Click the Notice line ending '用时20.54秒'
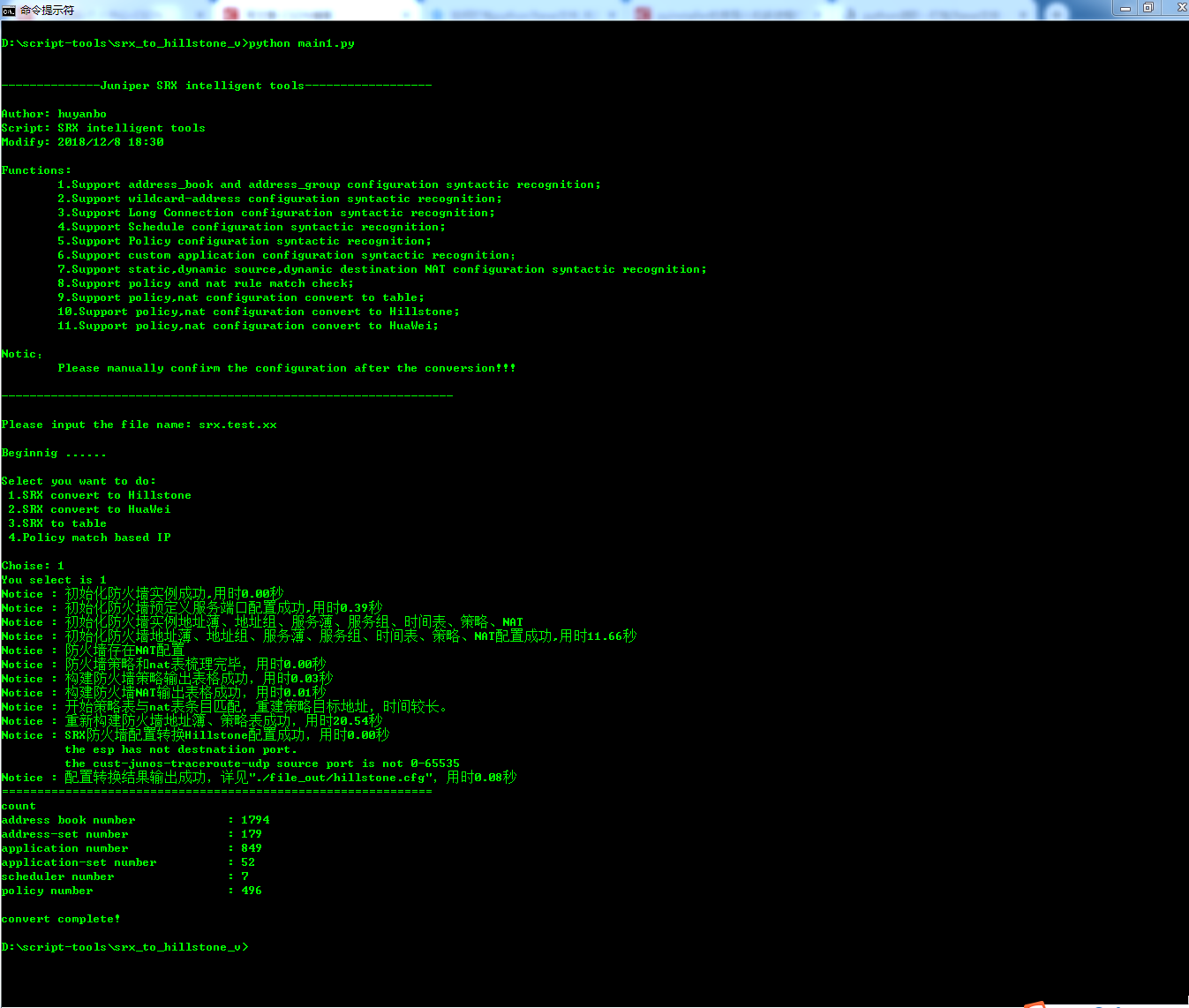The width and height of the screenshot is (1189, 1008). point(192,721)
